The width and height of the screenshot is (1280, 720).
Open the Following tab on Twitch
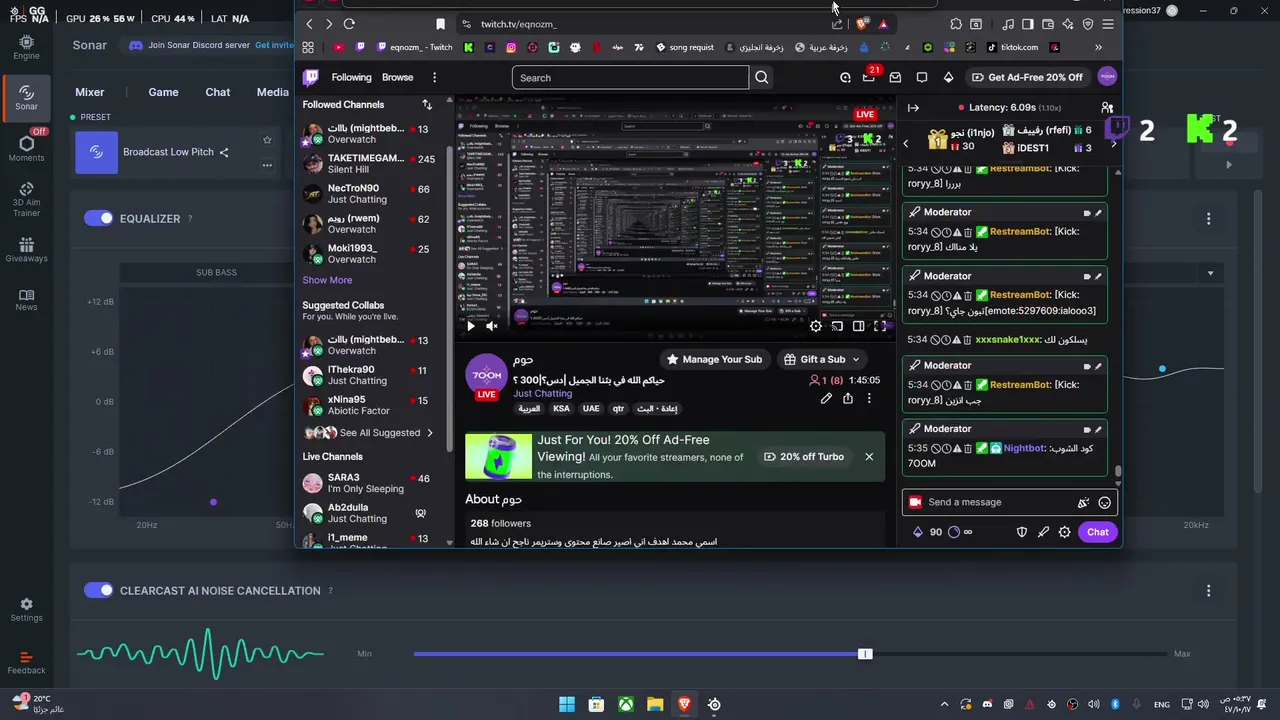[x=351, y=77]
